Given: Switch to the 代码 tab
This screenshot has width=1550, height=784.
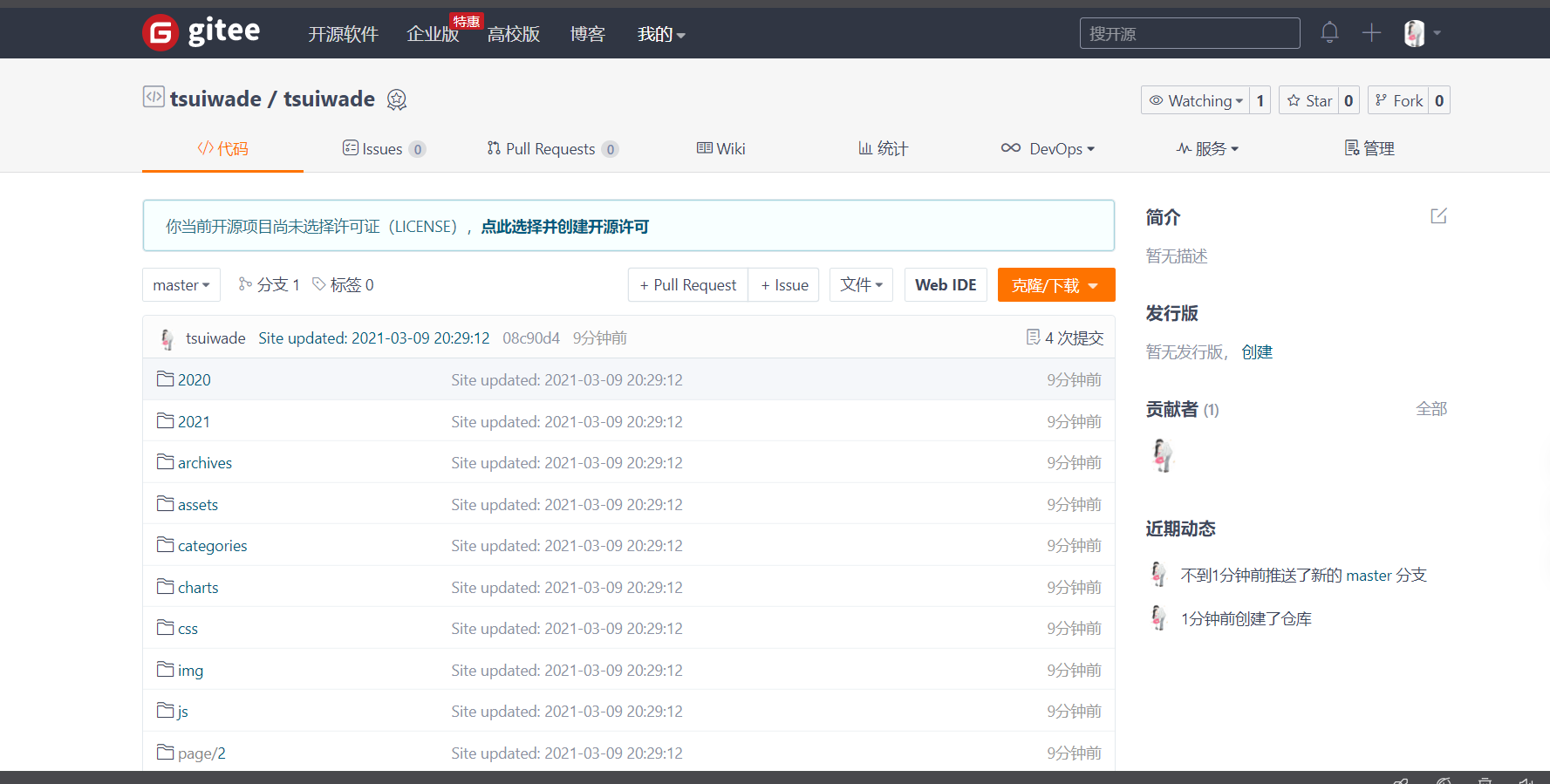Looking at the screenshot, I should pyautogui.click(x=222, y=149).
